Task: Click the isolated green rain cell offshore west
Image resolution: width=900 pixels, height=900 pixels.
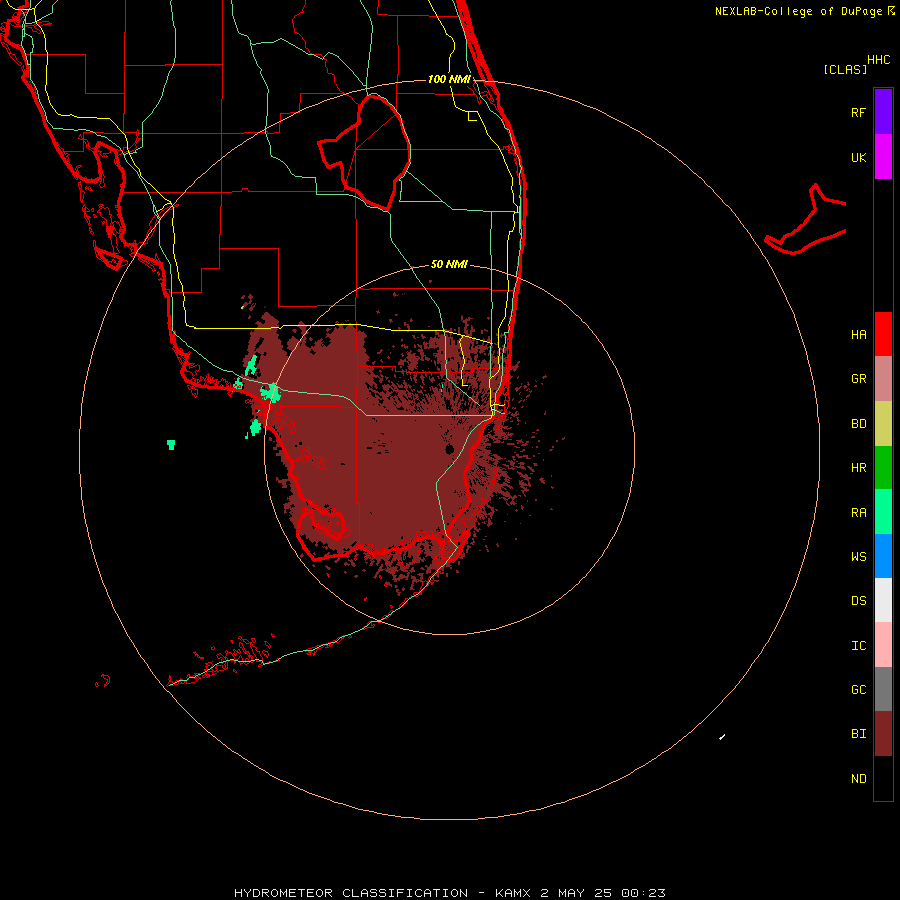Action: click(x=171, y=444)
